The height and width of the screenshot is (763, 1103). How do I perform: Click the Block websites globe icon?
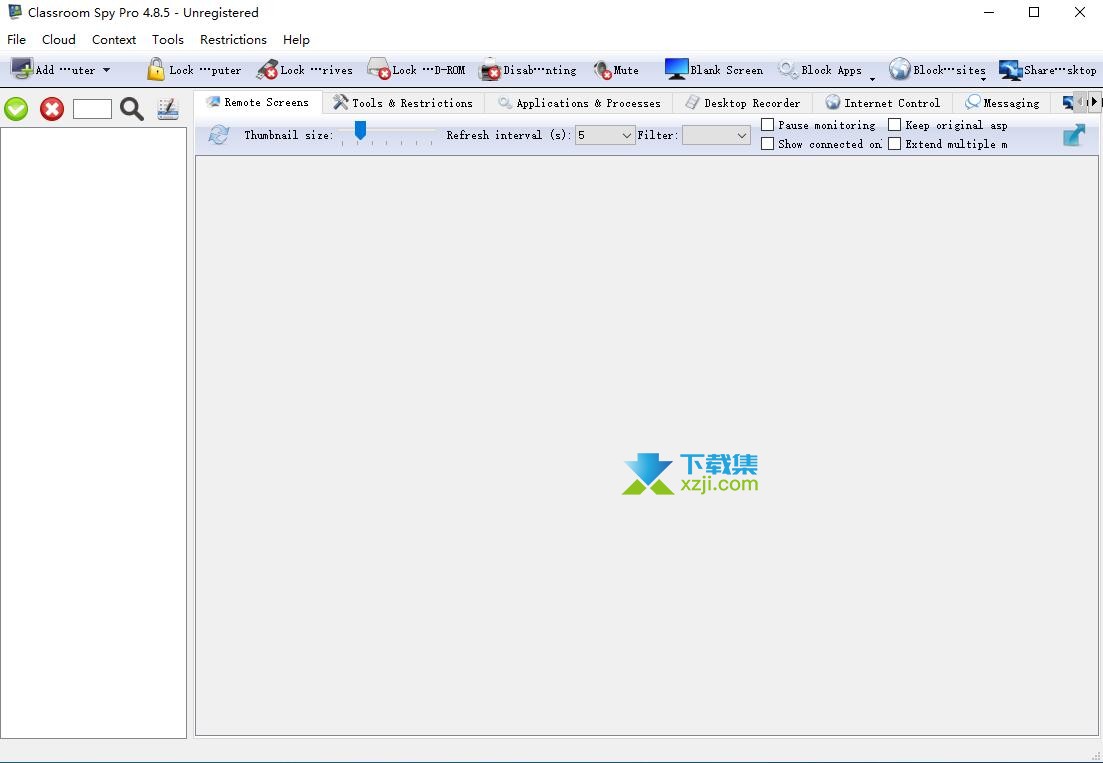click(x=899, y=69)
